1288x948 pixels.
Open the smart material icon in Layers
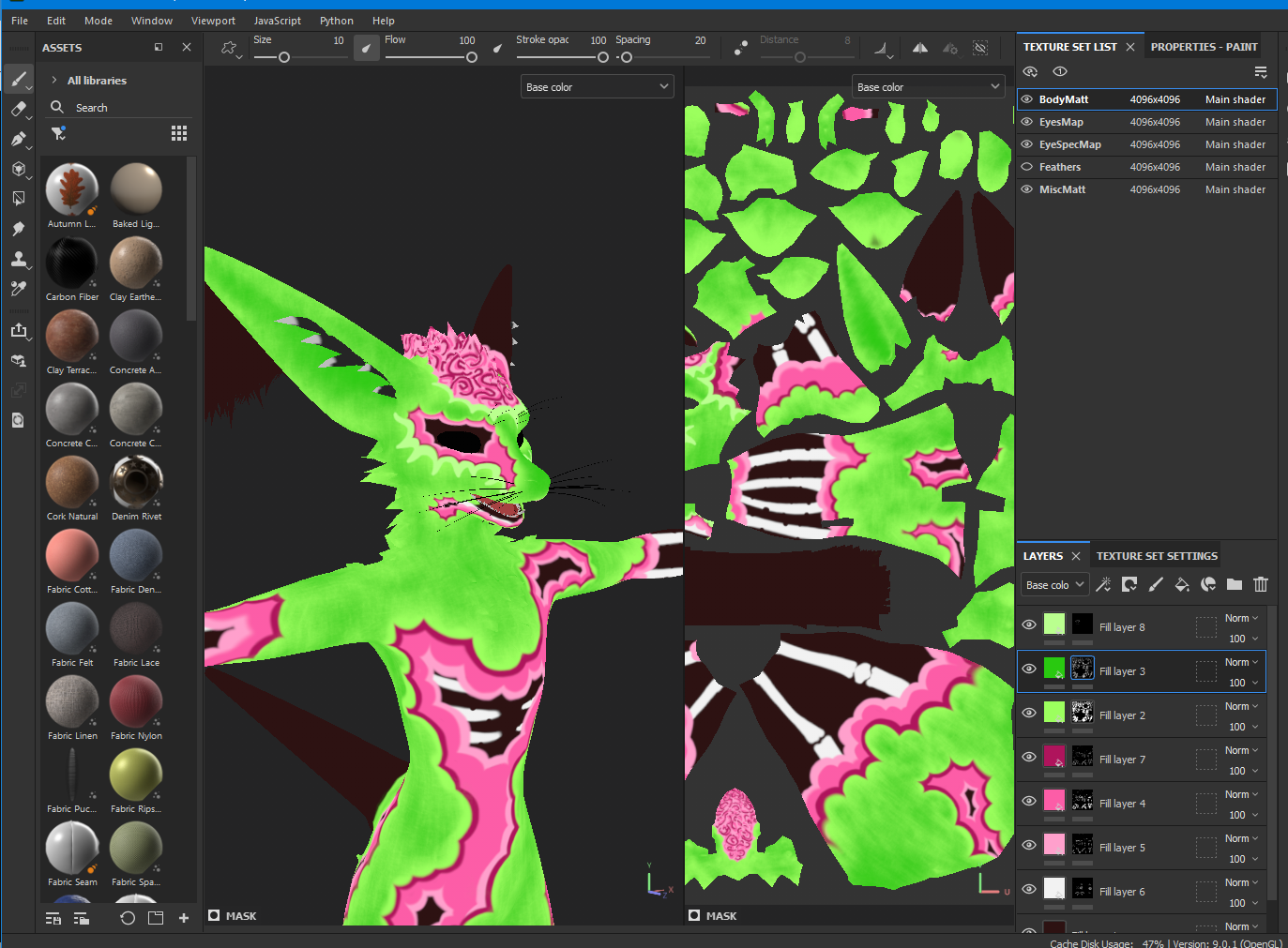[1208, 584]
